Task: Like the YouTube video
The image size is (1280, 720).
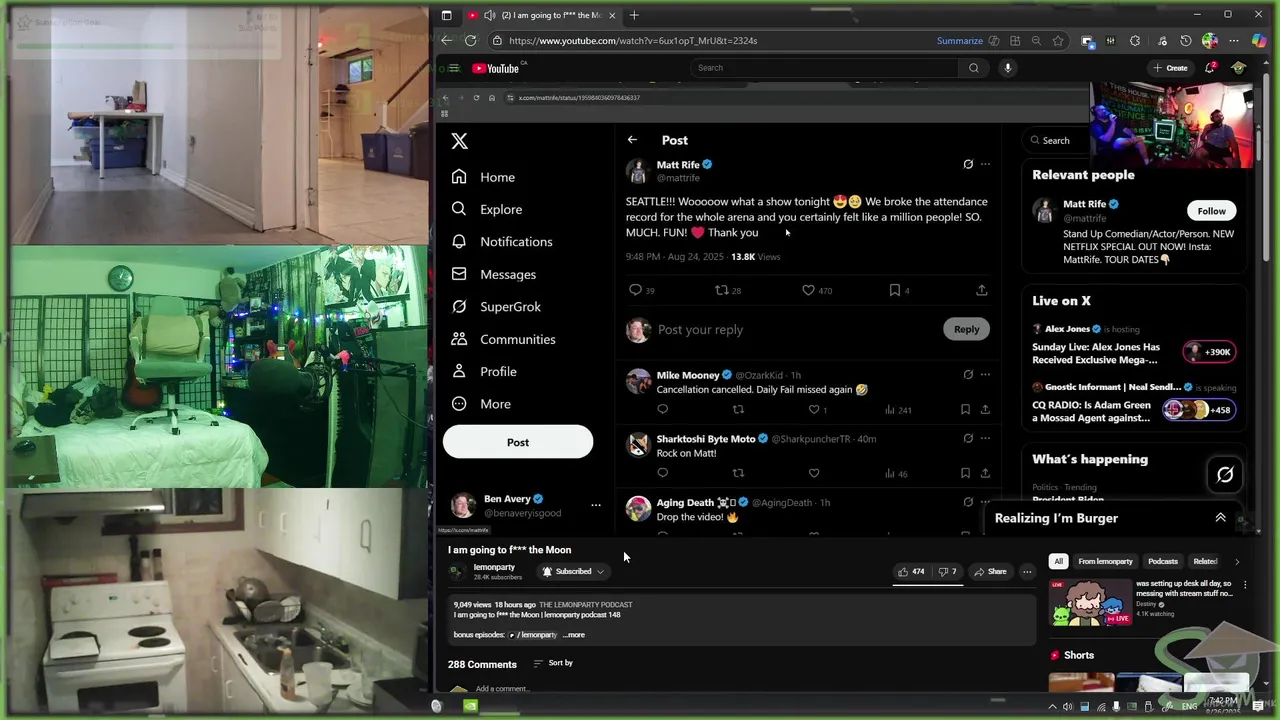Action: pos(911,571)
